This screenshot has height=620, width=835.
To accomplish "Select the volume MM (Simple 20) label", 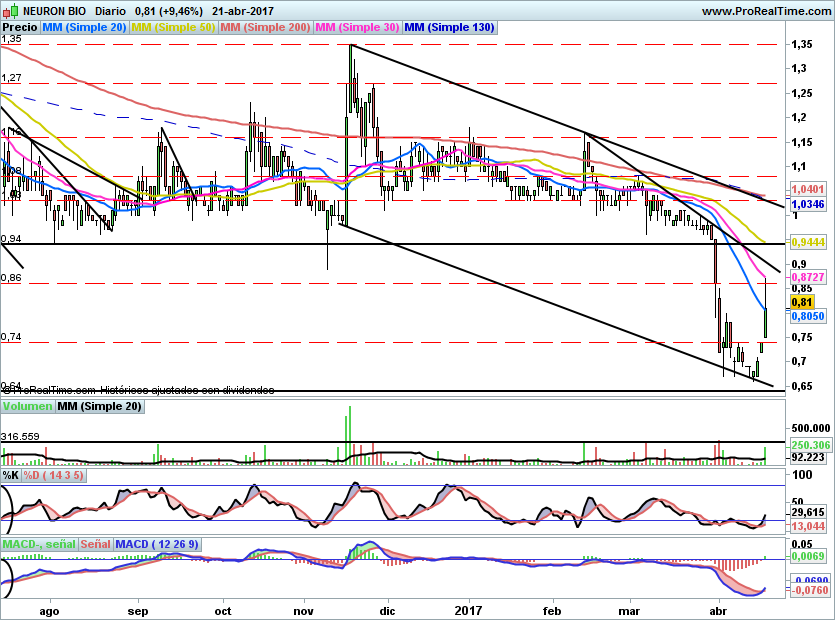I will (99, 407).
